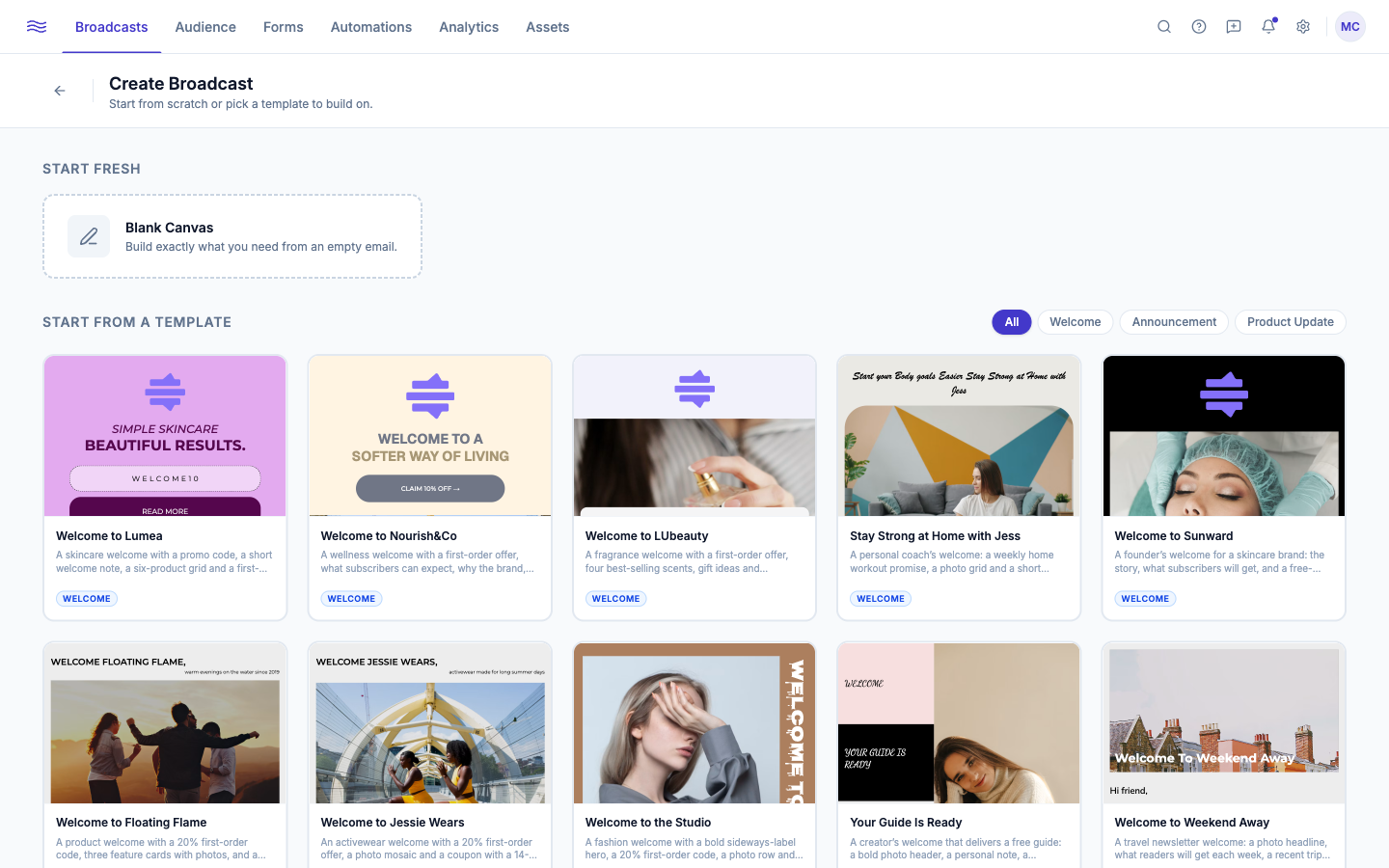Go back using the left arrow
This screenshot has height=868, width=1389.
coord(60,91)
